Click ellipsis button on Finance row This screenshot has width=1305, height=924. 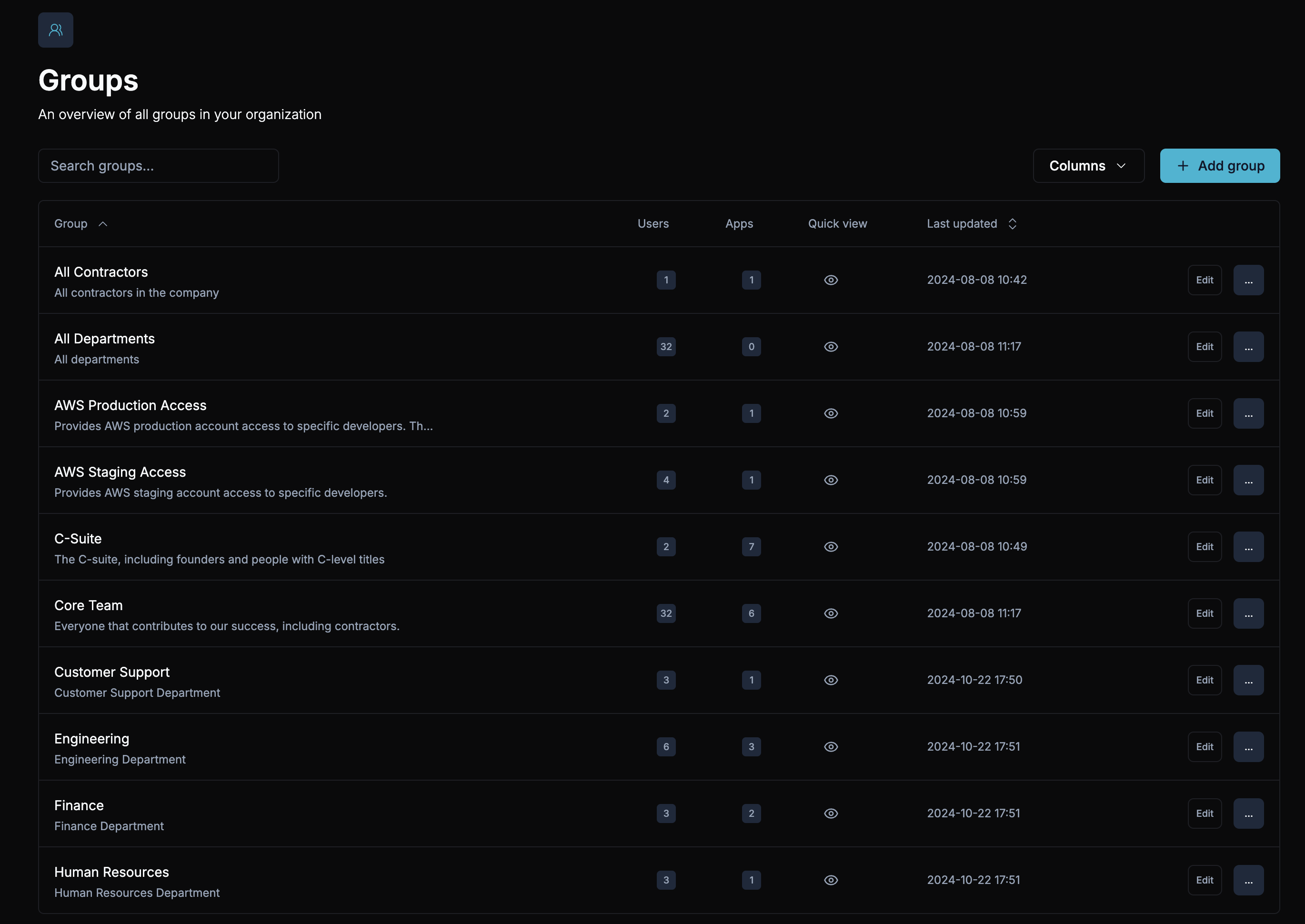pos(1248,814)
